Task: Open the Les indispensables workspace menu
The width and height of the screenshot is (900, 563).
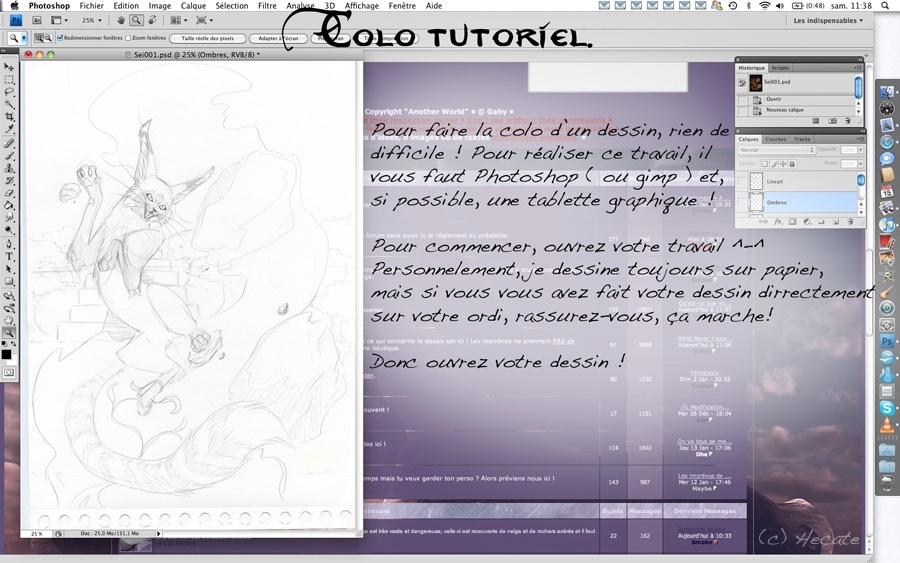Action: point(828,21)
